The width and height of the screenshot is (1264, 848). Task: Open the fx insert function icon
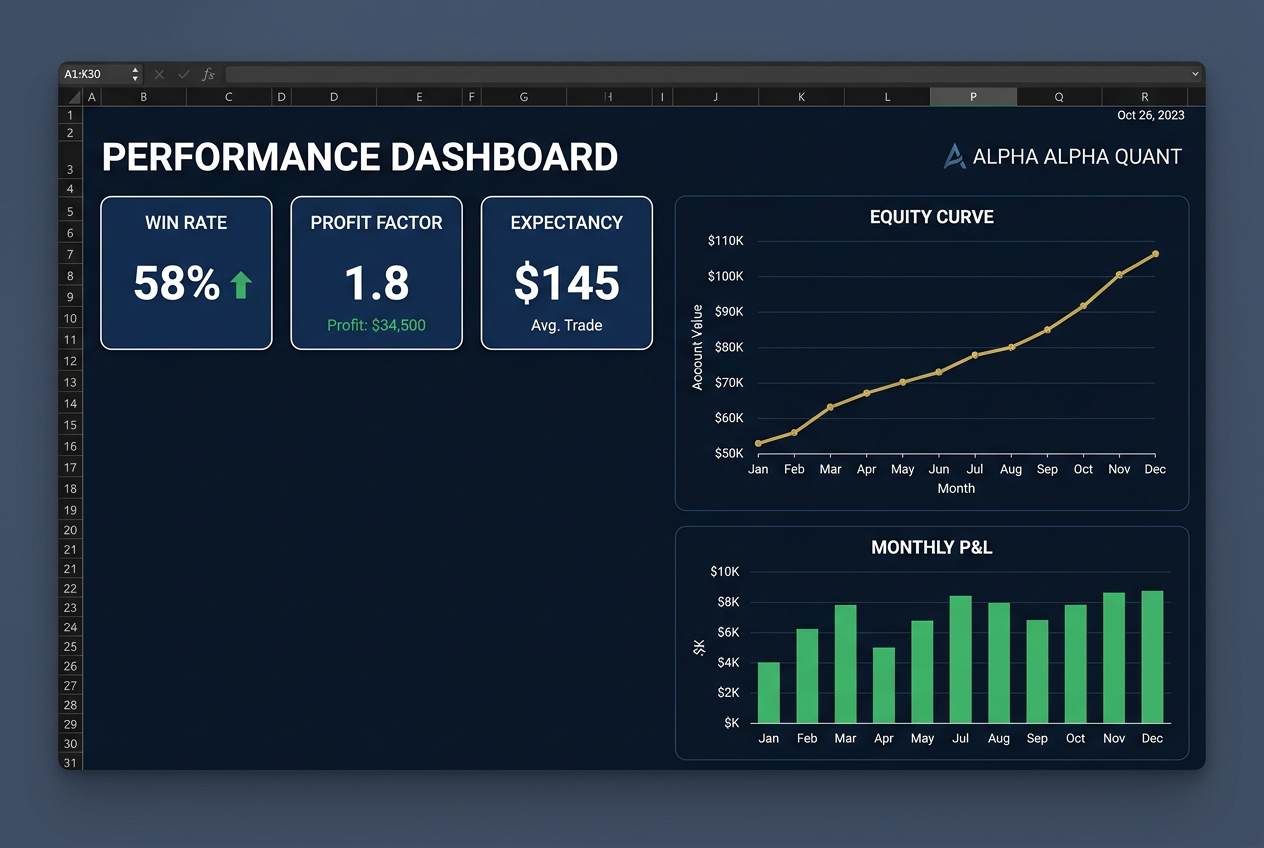click(208, 74)
